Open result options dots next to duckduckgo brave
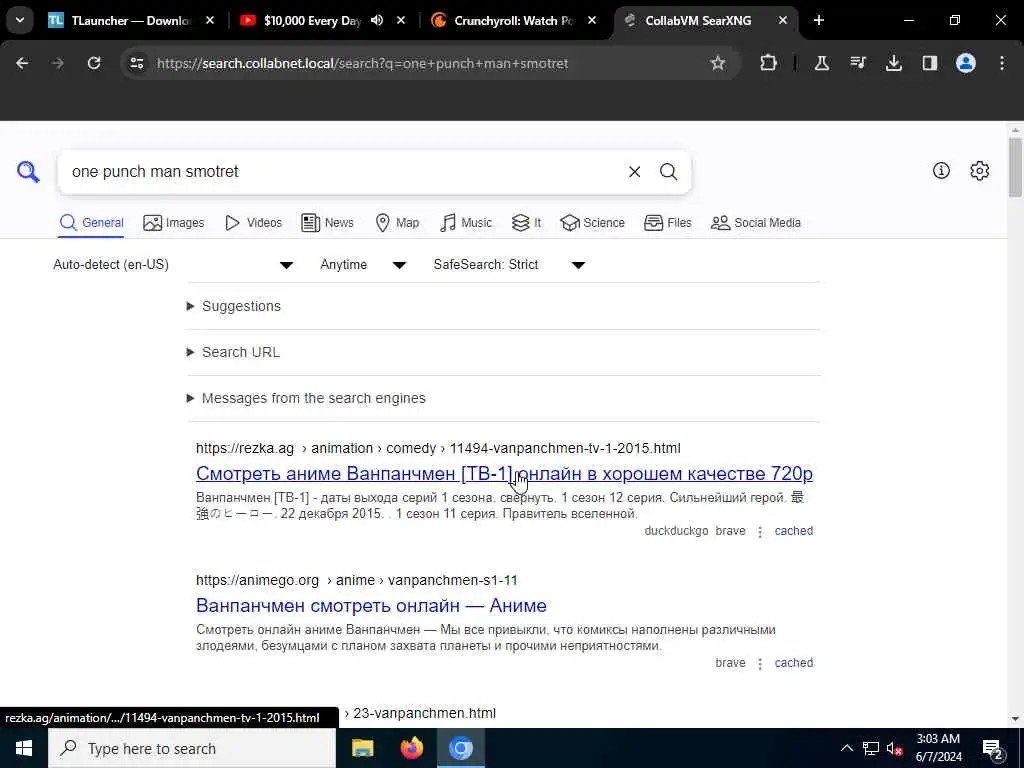 tap(760, 532)
